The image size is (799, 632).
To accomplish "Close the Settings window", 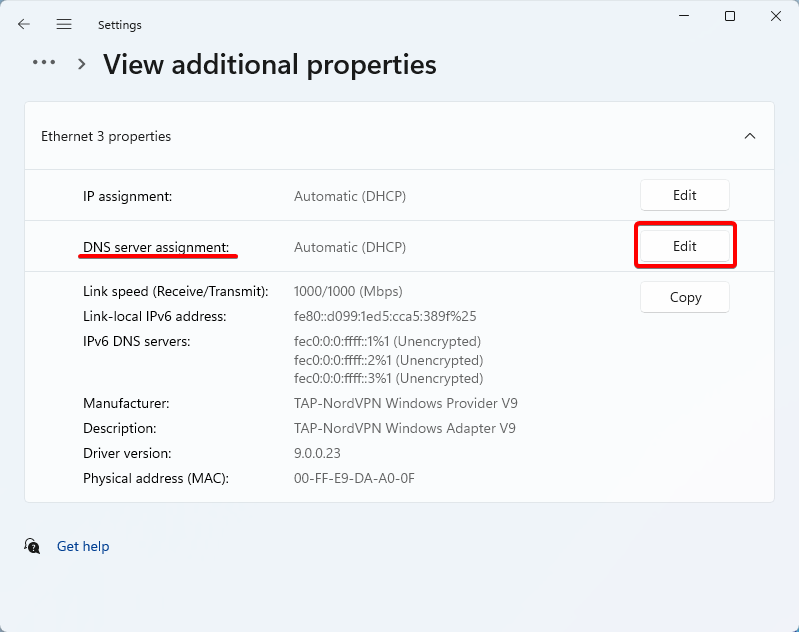I will [775, 16].
